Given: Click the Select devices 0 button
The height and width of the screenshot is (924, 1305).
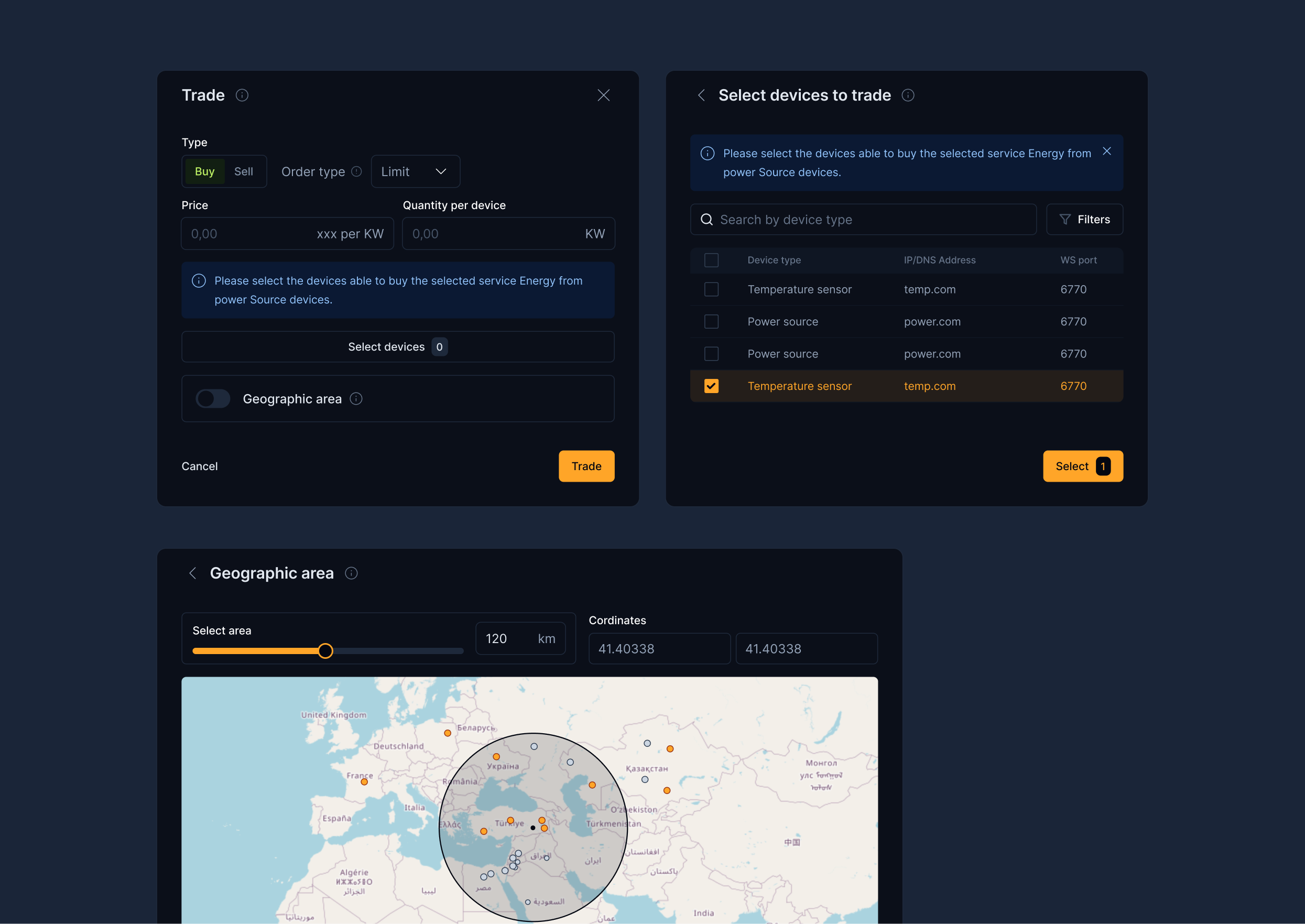Looking at the screenshot, I should click(x=398, y=346).
